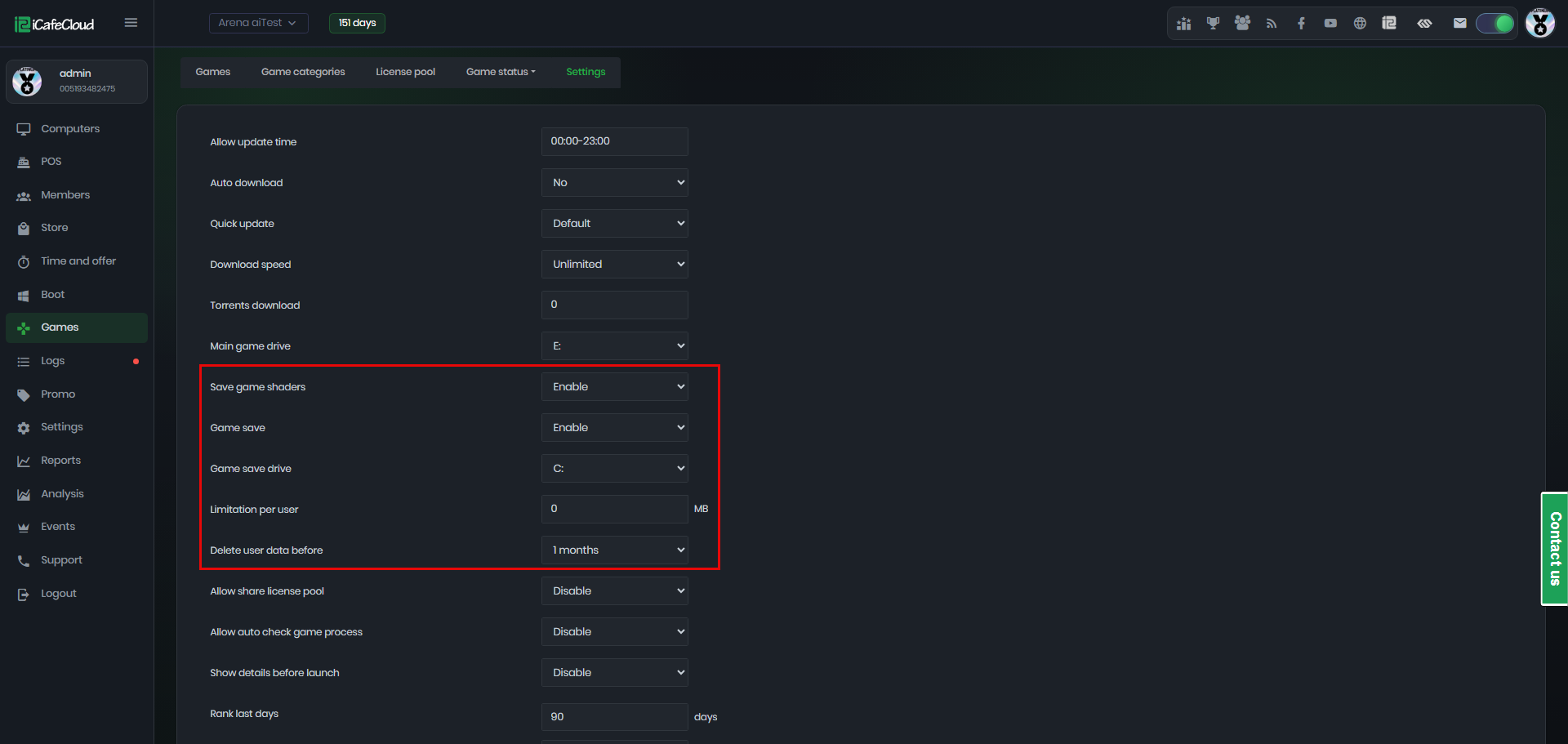Click the handshake partner icon

click(x=1424, y=24)
